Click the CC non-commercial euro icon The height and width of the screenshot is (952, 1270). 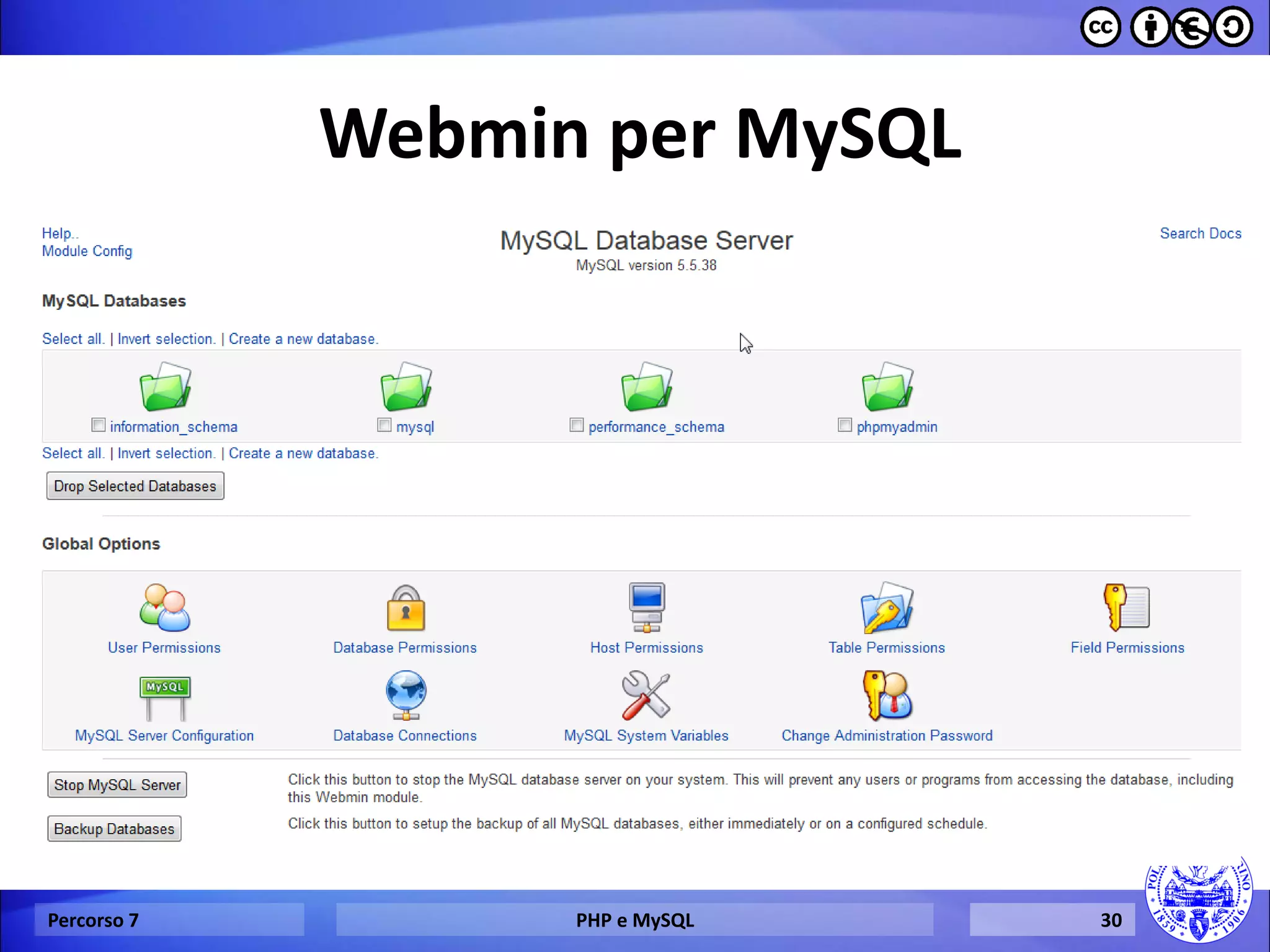(x=1191, y=27)
